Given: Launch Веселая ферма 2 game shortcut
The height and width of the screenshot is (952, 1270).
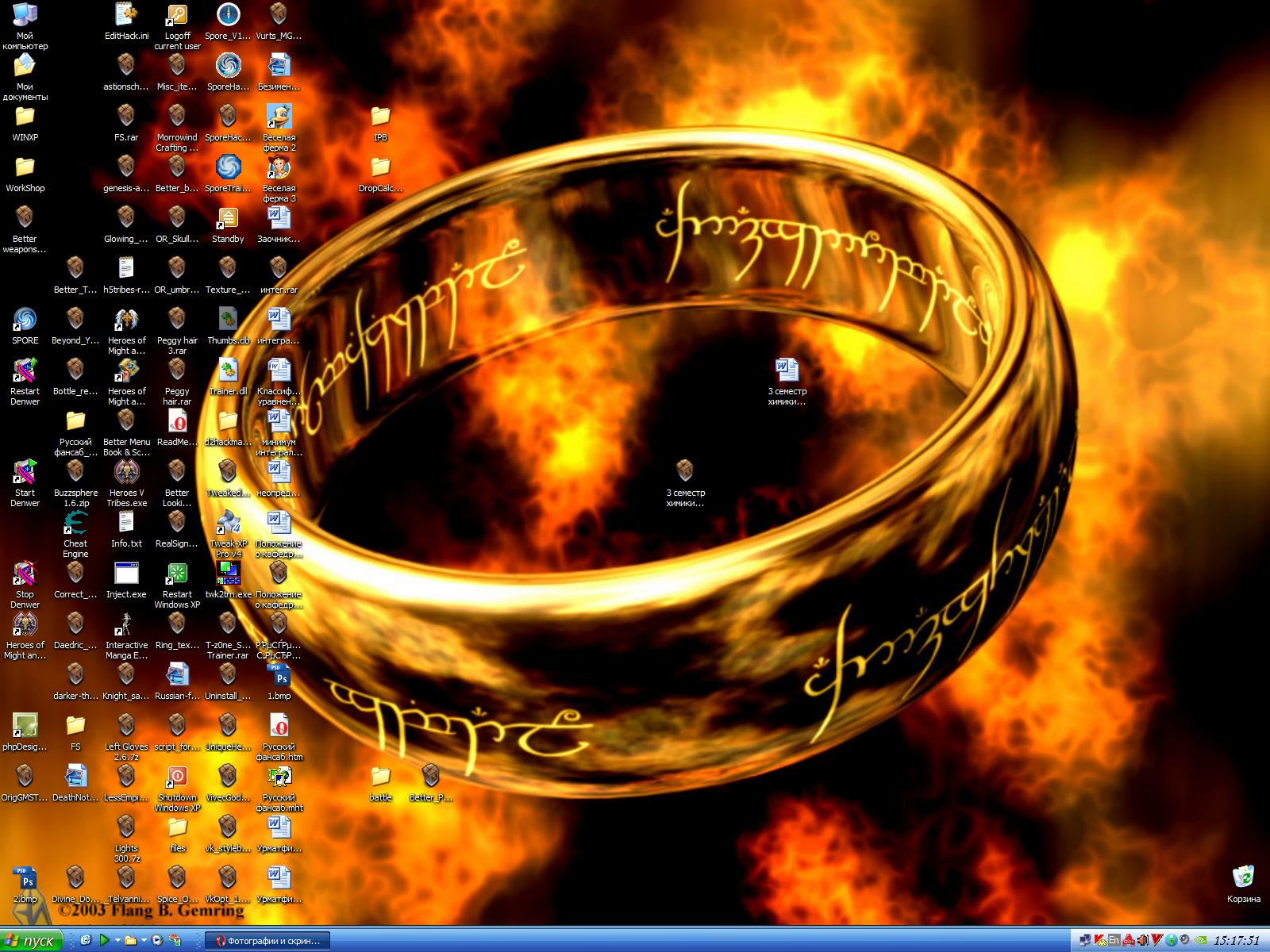Looking at the screenshot, I should pyautogui.click(x=279, y=128).
